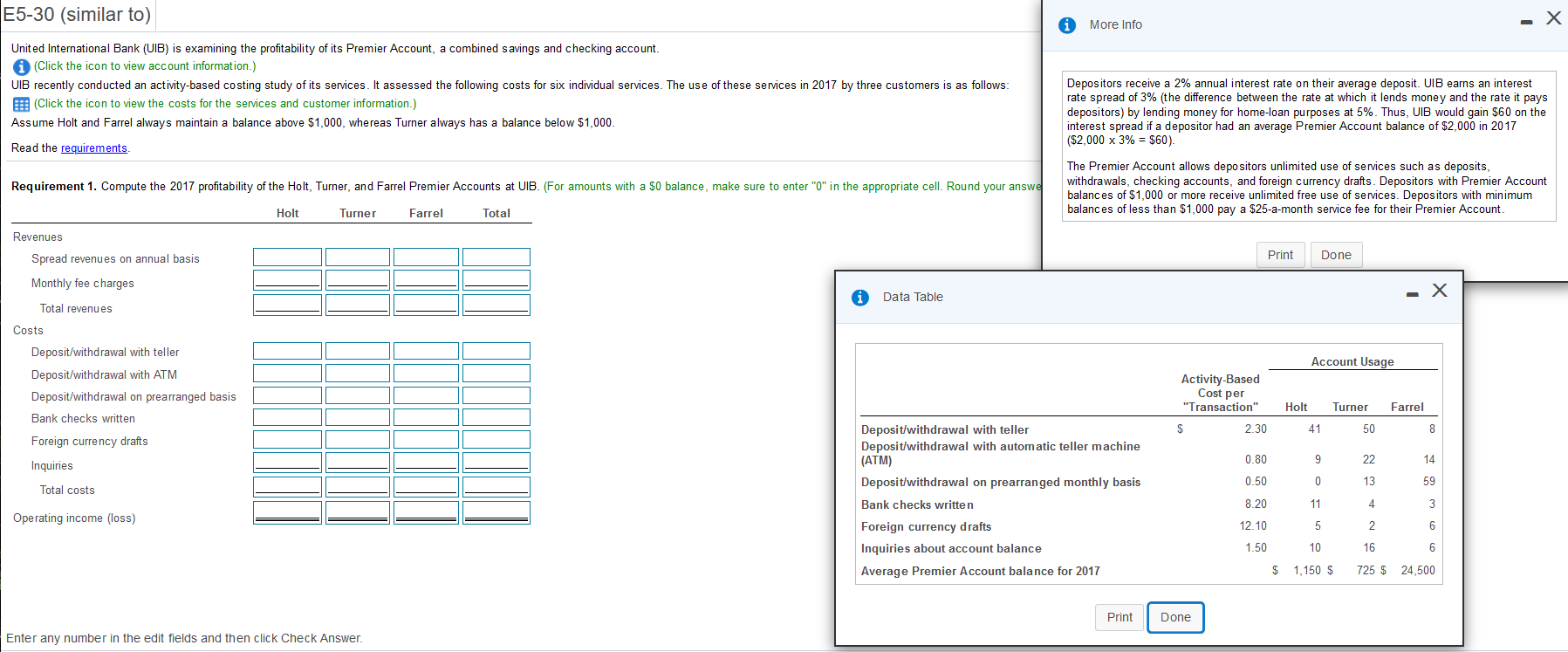This screenshot has height=652, width=1568.
Task: Click Done in the More Info popup
Action: click(1336, 255)
